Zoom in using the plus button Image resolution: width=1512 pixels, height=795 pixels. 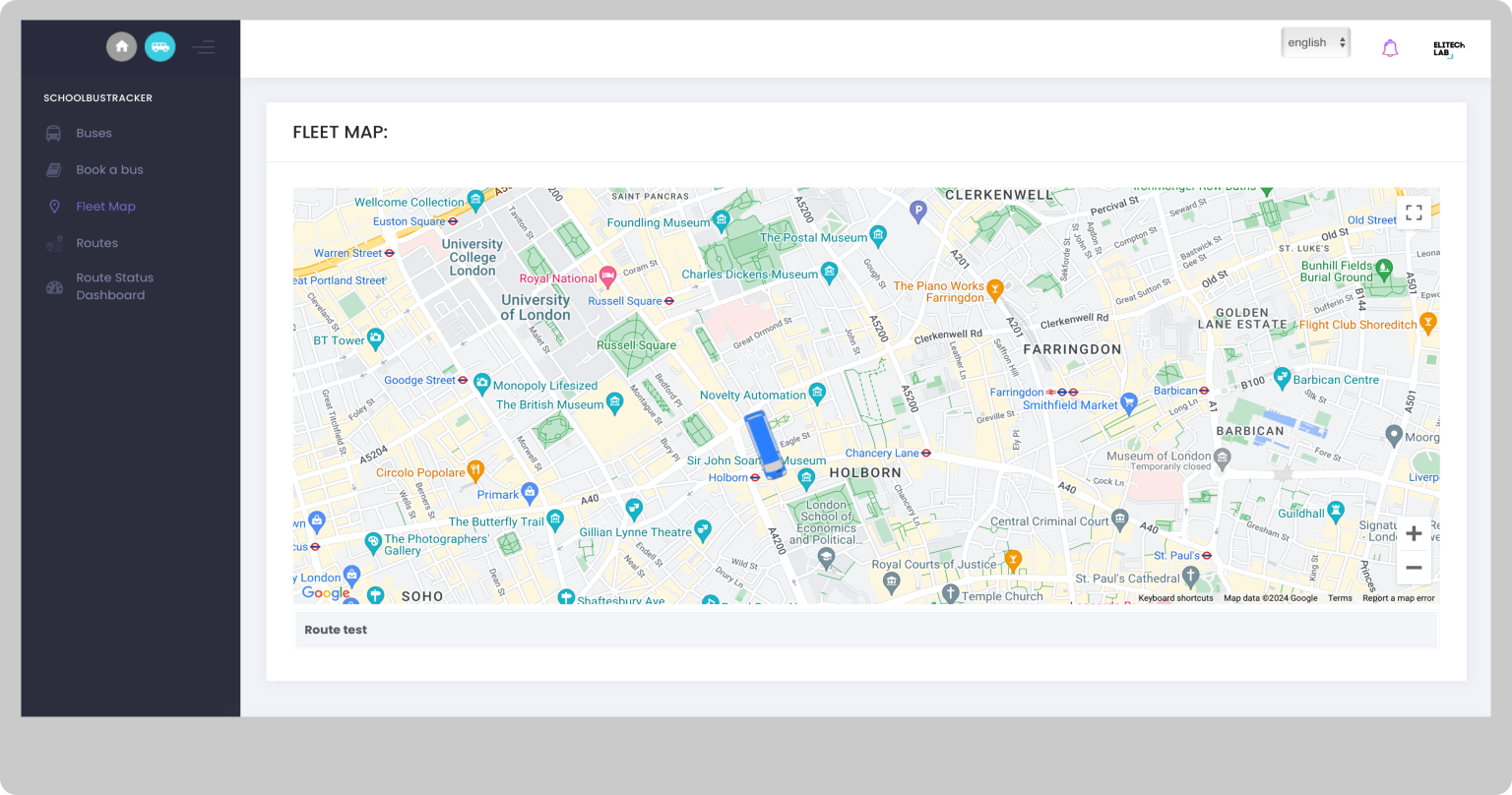pyautogui.click(x=1414, y=532)
